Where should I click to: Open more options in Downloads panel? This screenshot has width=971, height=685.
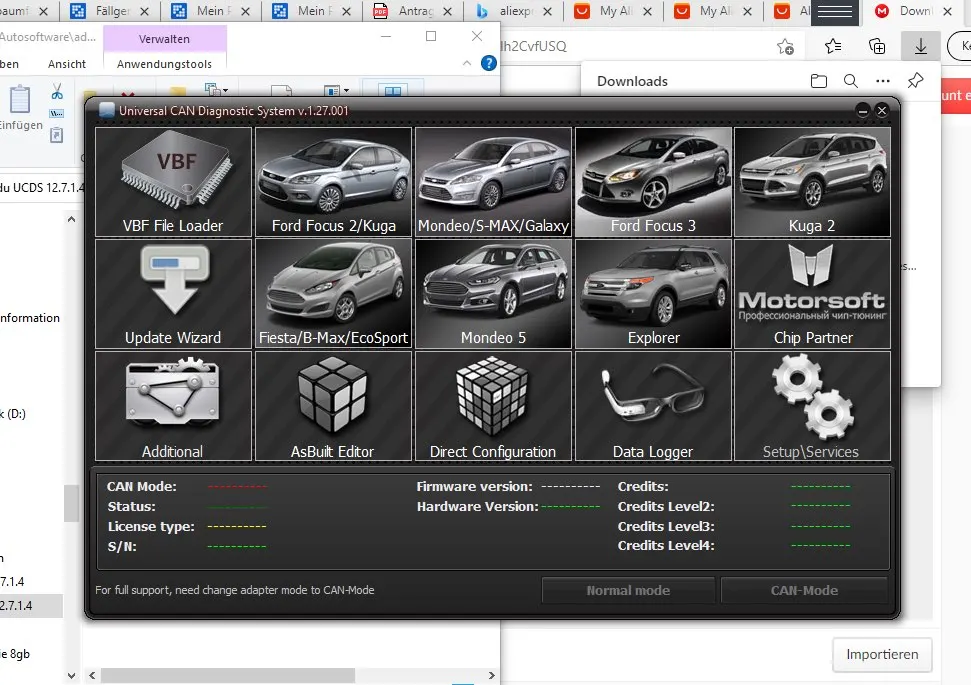coord(883,81)
